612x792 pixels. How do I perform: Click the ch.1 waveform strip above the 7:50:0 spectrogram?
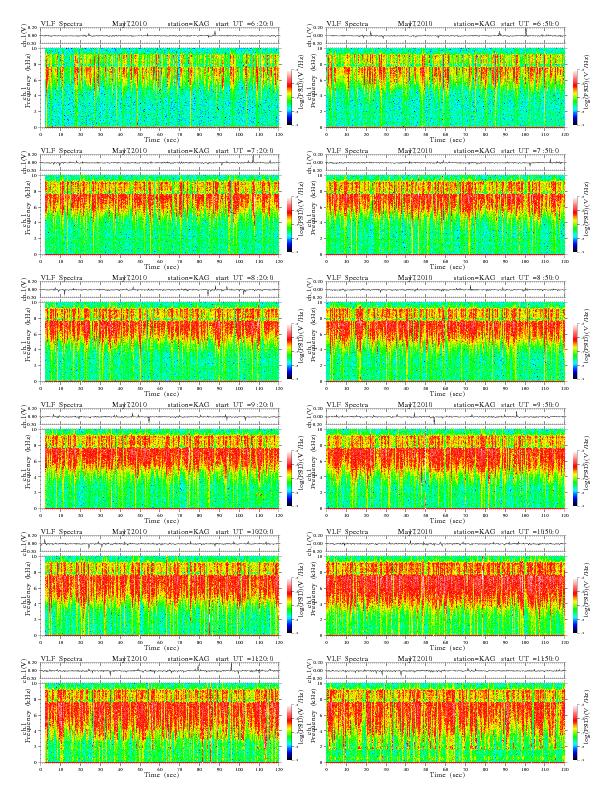445,163
